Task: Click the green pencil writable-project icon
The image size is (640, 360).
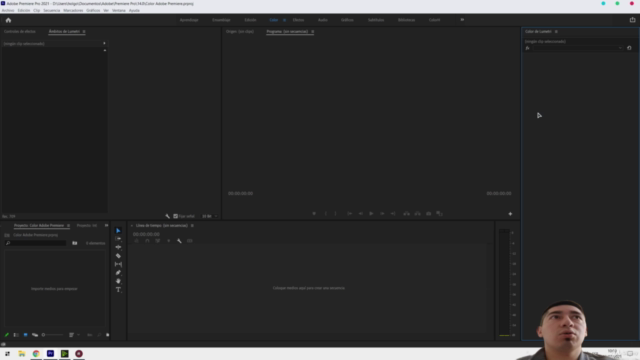Action: tap(7, 335)
